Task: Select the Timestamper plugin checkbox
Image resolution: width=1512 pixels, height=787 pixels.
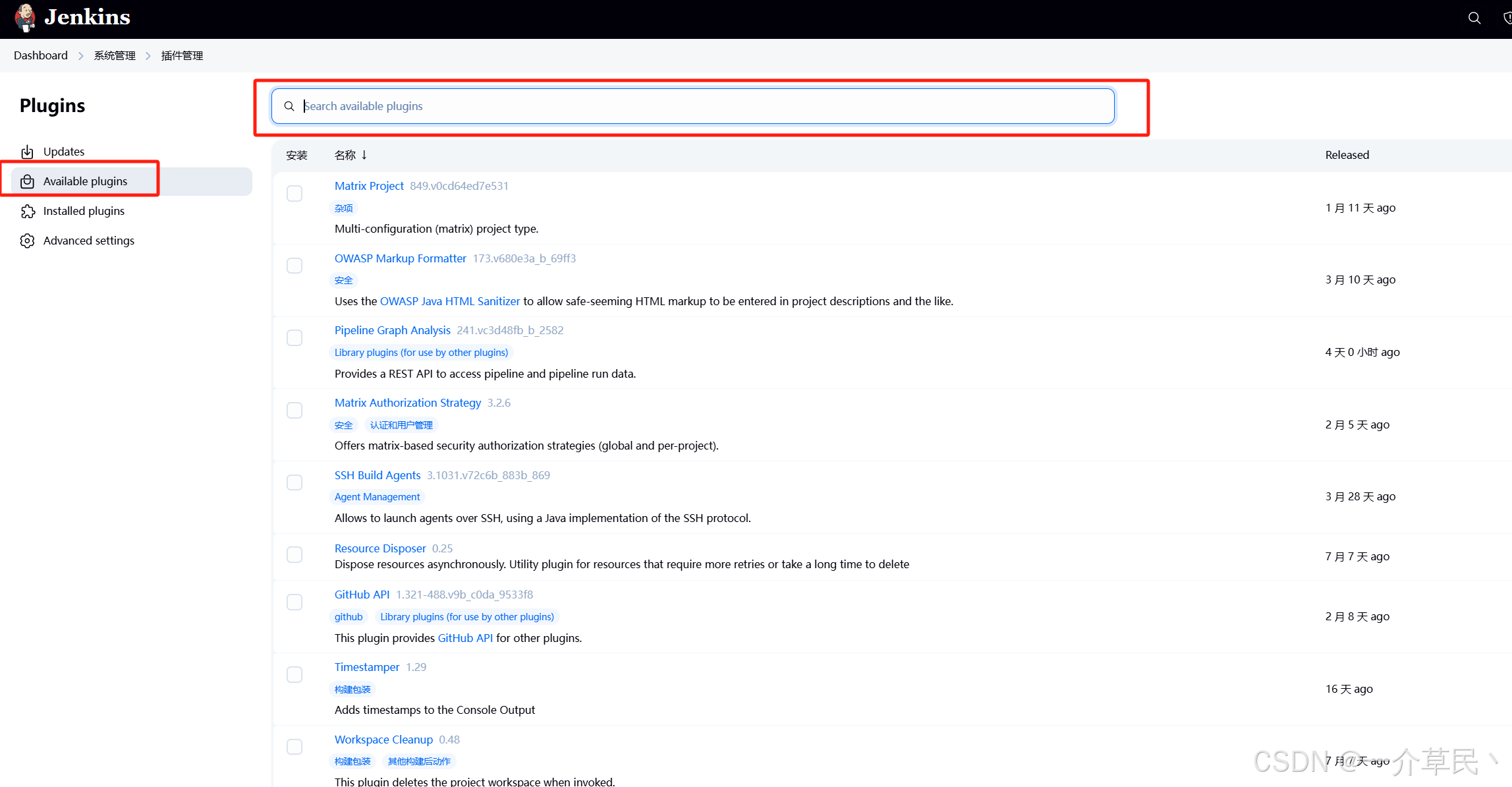Action: [x=294, y=674]
